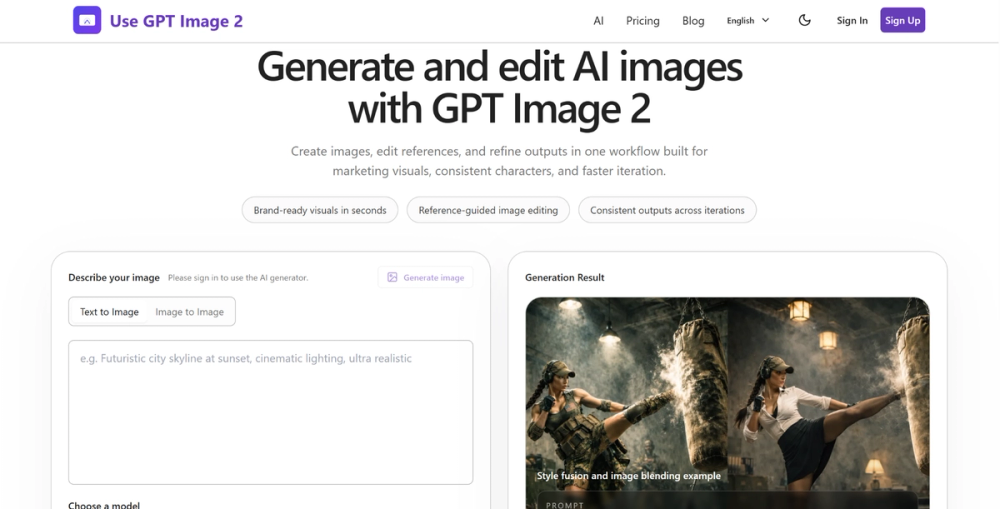Screen dimensions: 1000x509
Task: Click the Use GPT Image 2 title link
Action: click(x=176, y=20)
